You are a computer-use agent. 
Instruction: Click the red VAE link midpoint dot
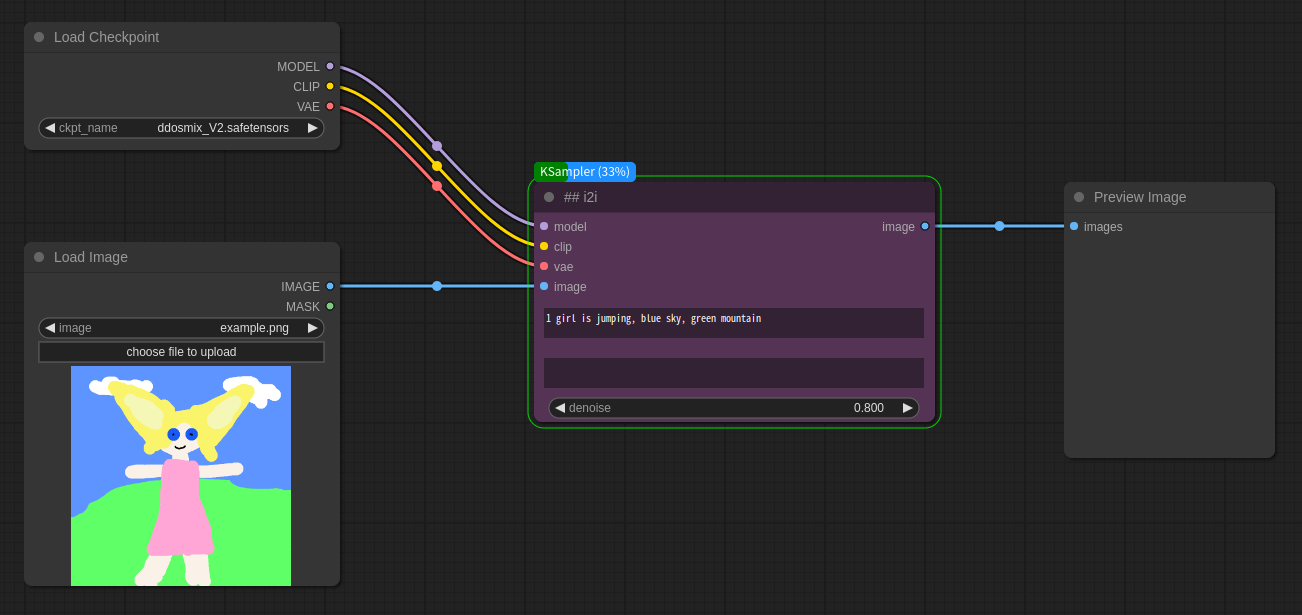(x=437, y=186)
